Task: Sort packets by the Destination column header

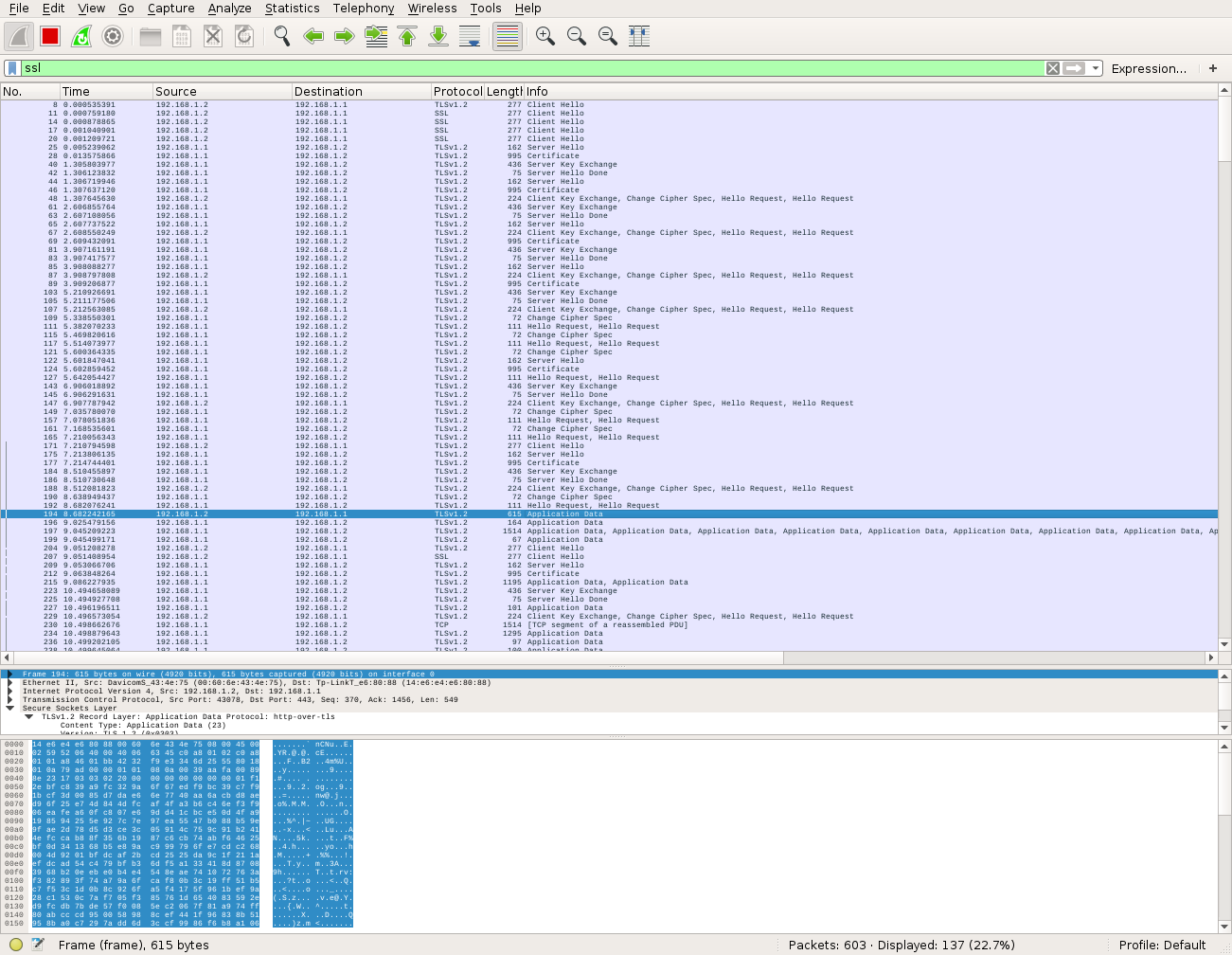Action: pyautogui.click(x=361, y=91)
